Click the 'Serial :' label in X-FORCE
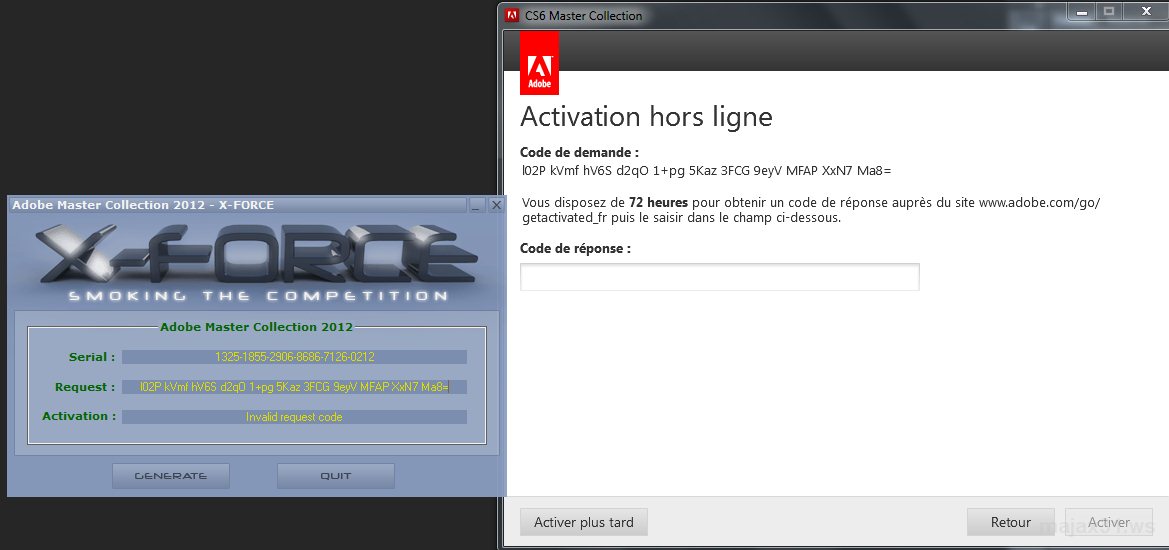This screenshot has width=1169, height=550. point(92,357)
